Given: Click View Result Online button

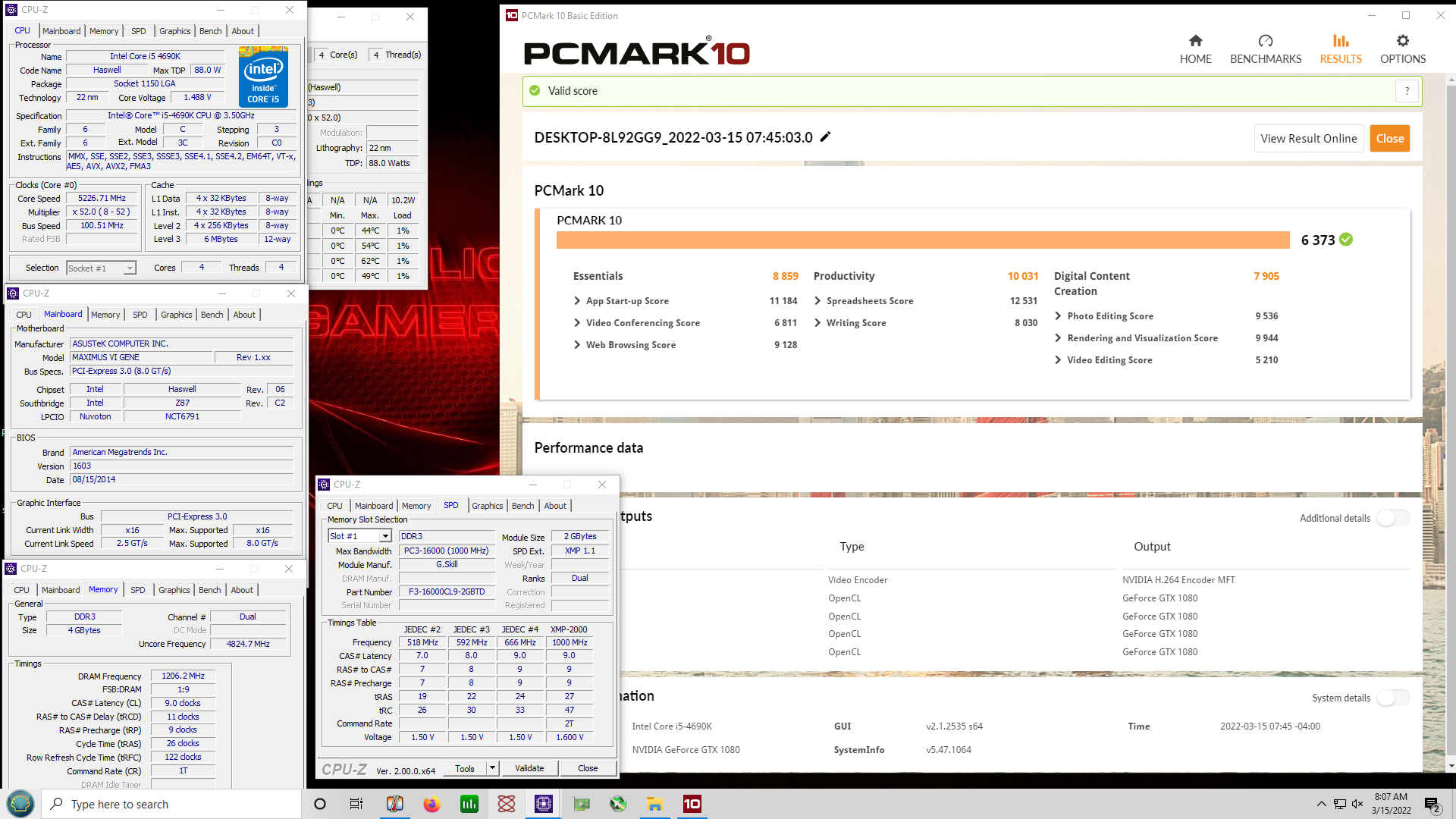Looking at the screenshot, I should 1309,138.
